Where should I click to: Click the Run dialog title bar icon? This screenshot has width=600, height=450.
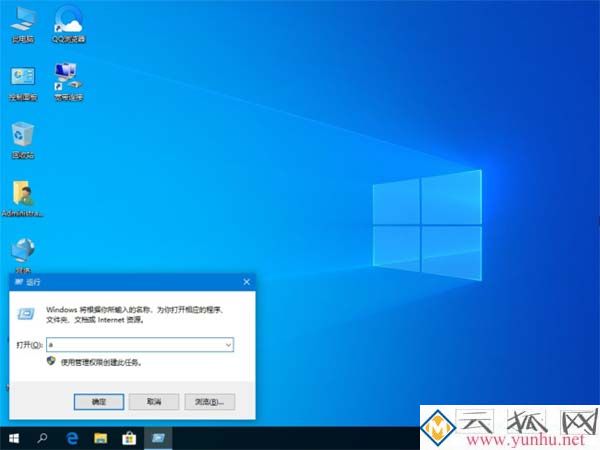19,282
